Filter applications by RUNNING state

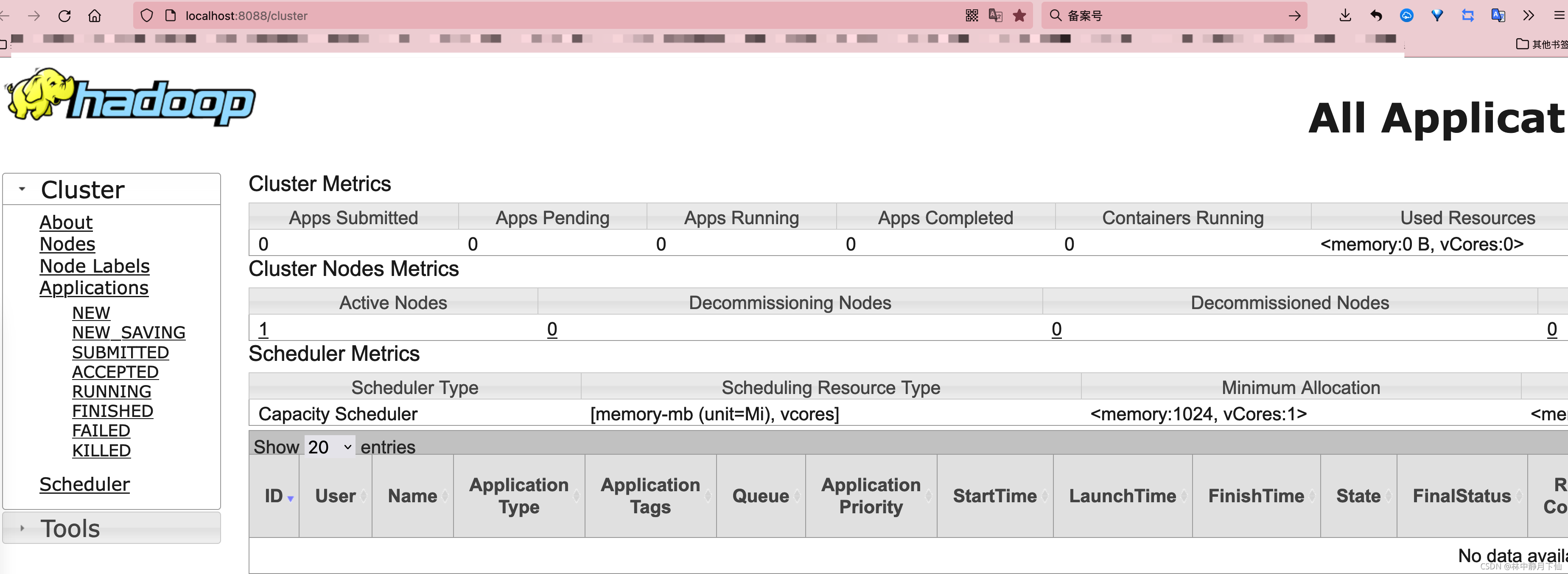(x=112, y=391)
